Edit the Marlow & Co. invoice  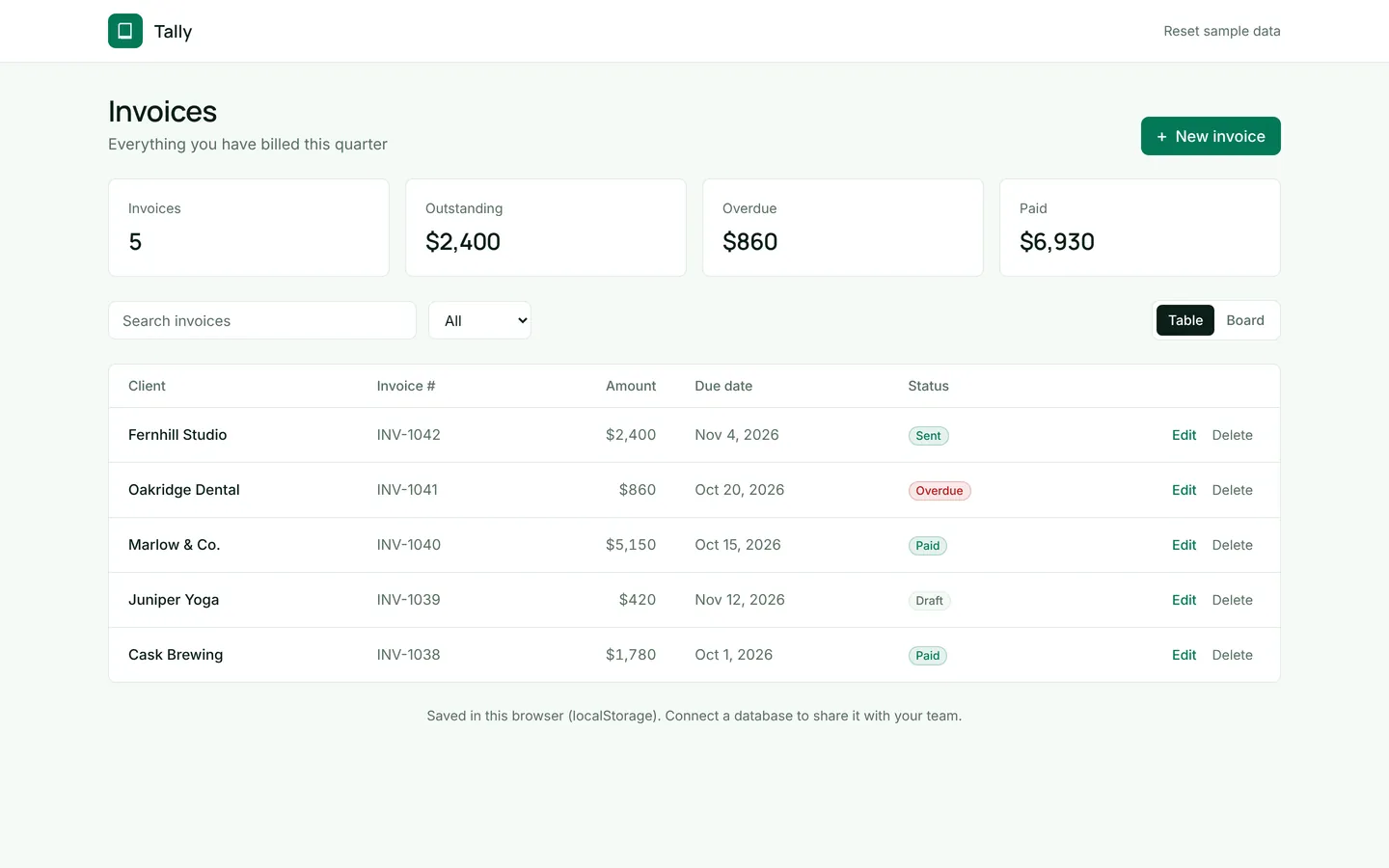pyautogui.click(x=1184, y=545)
